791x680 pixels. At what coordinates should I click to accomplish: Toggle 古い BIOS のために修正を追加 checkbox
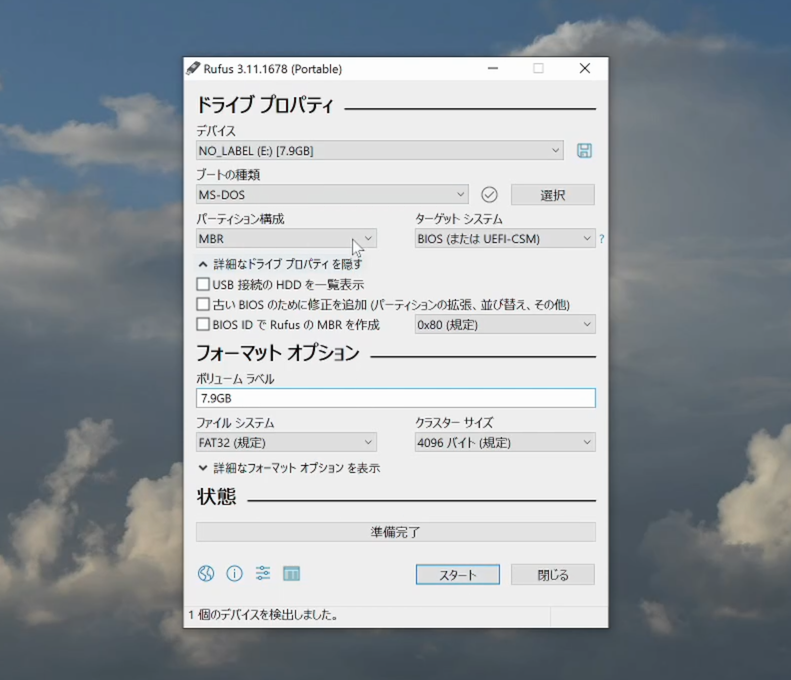(203, 304)
